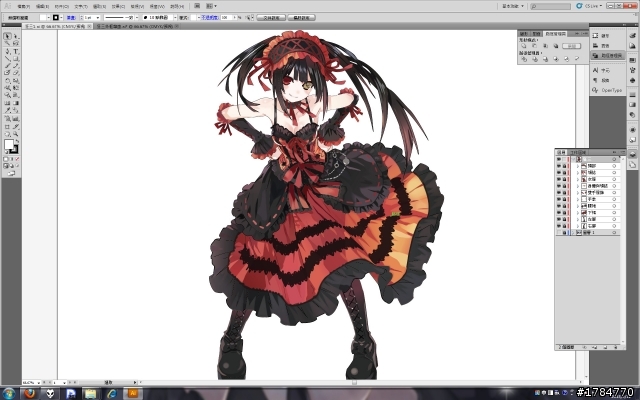Select the Hand tool
Image resolution: width=640 pixels, height=400 pixels.
(7, 134)
